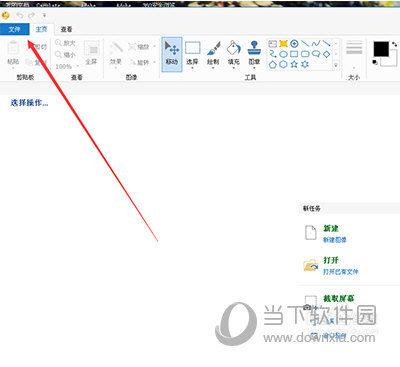Select the hexagon shape

click(283, 64)
